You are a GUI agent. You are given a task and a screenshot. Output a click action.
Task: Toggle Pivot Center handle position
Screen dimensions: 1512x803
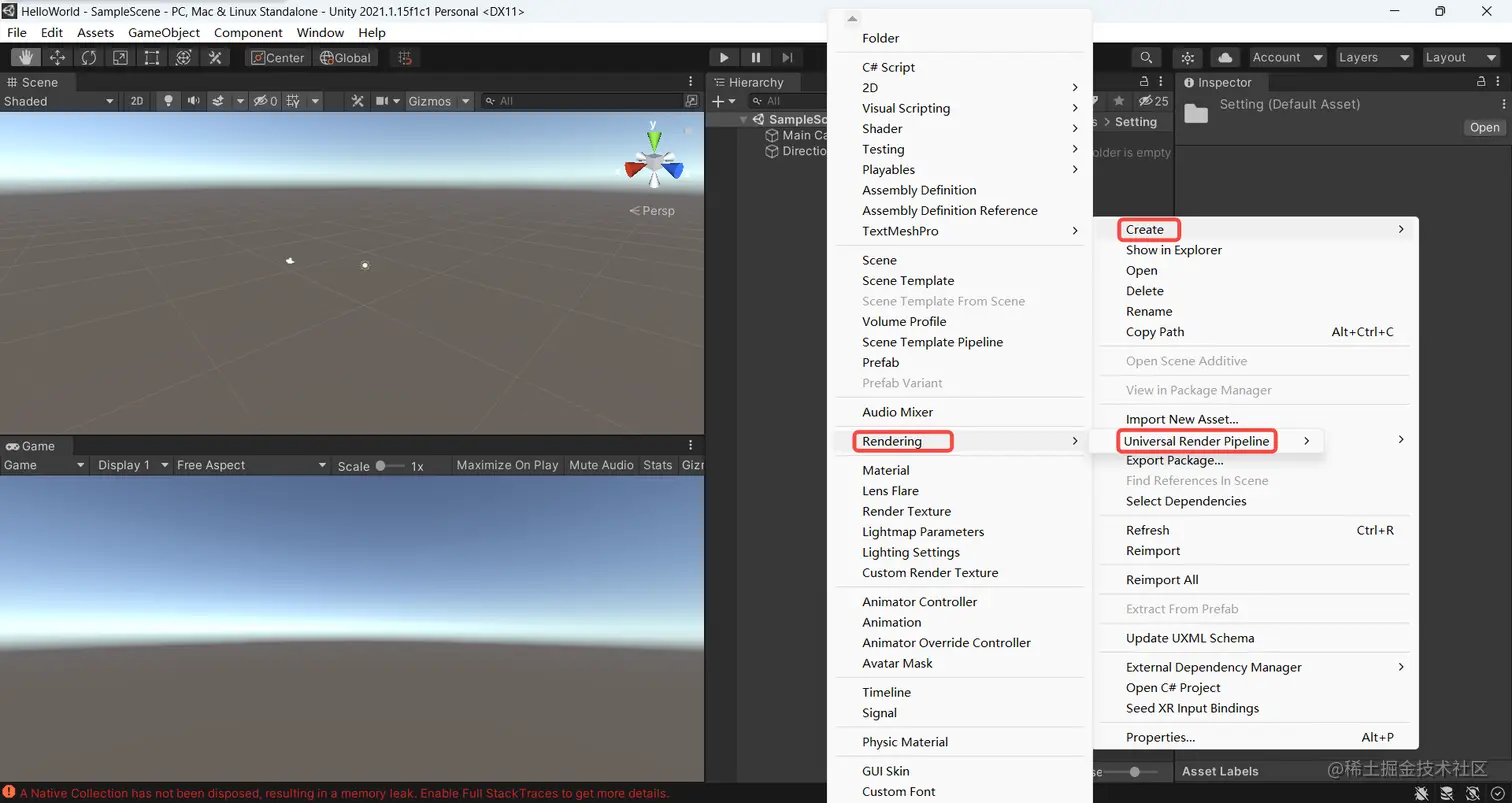click(x=276, y=57)
